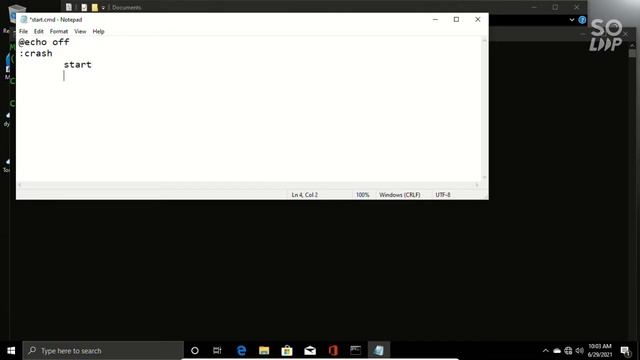Open the Help menu in Notepad
Viewport: 640px width, 360px height.
point(98,31)
